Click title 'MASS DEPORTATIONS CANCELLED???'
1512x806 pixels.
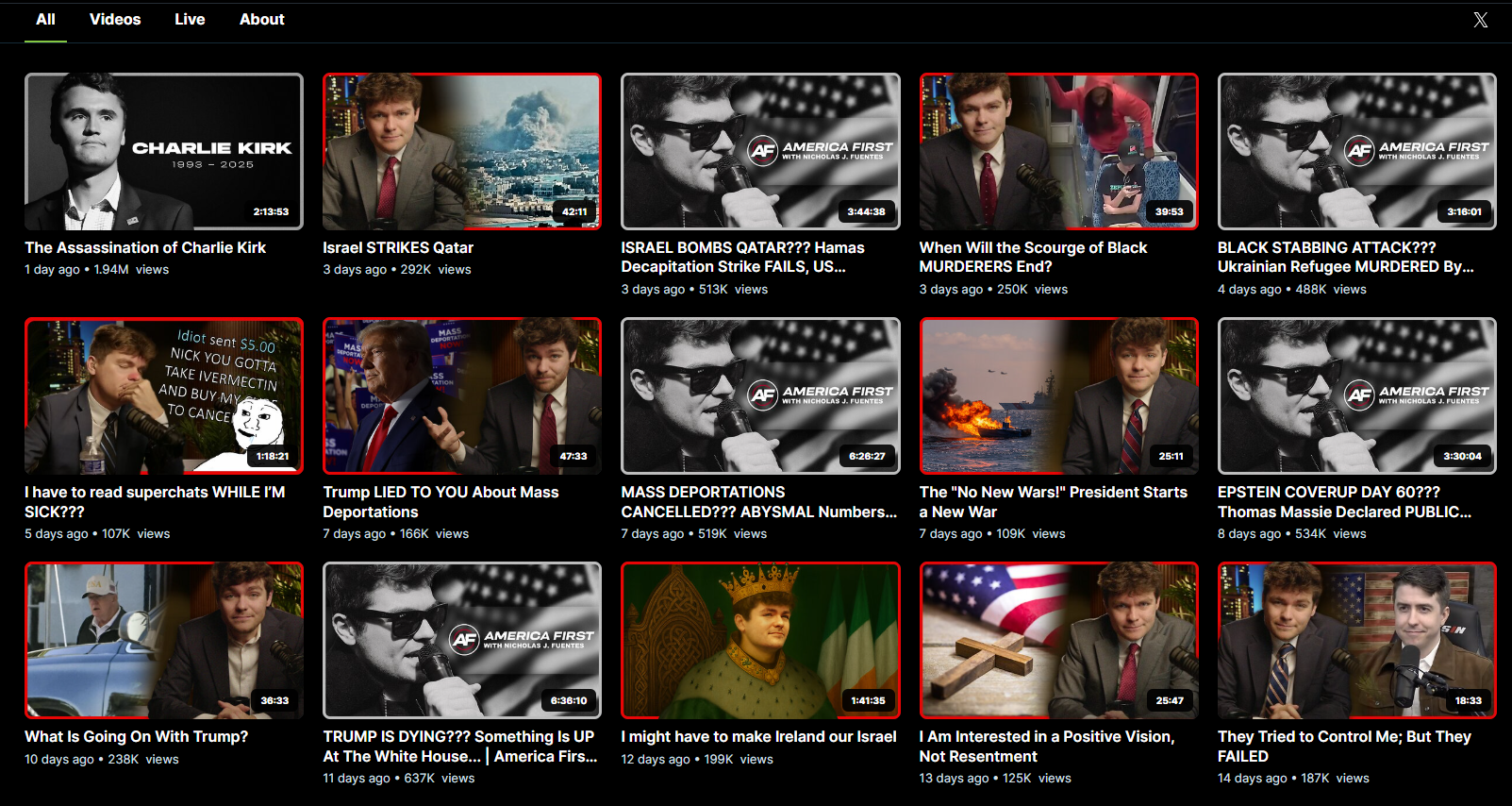tap(759, 501)
